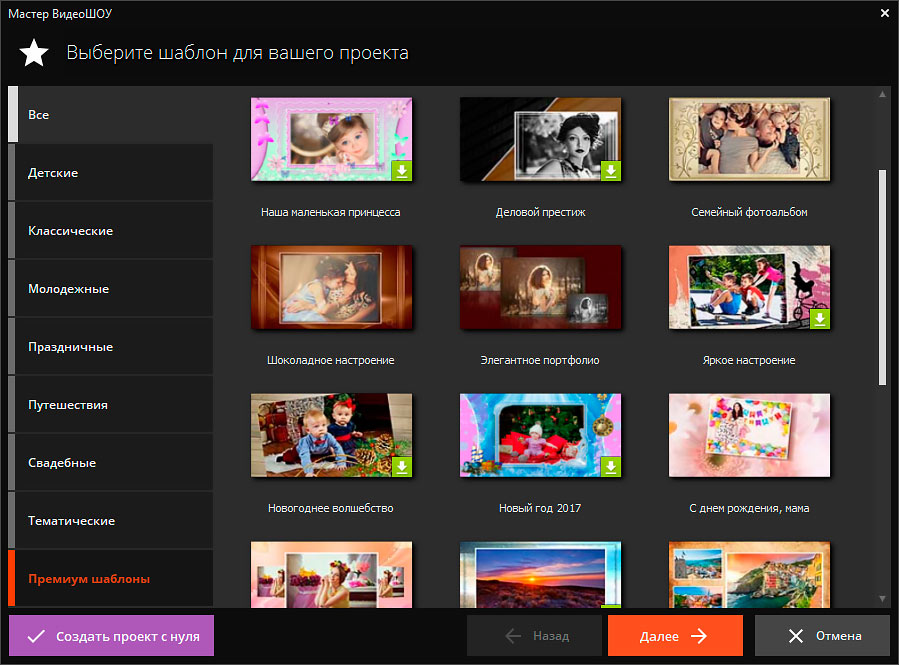Click the download icon on Наша маленькая принцесса

click(401, 171)
